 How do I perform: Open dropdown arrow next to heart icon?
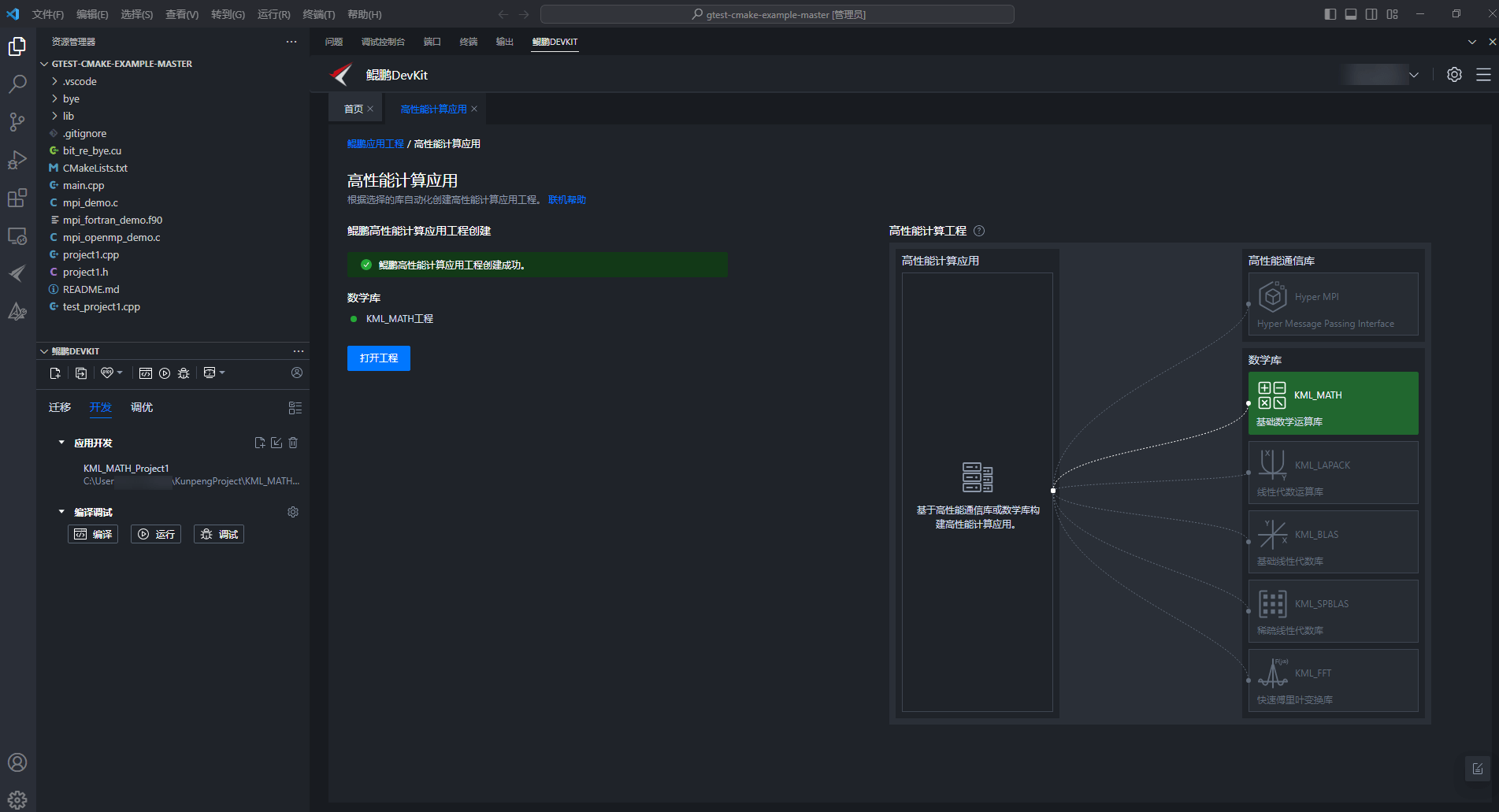[x=120, y=373]
